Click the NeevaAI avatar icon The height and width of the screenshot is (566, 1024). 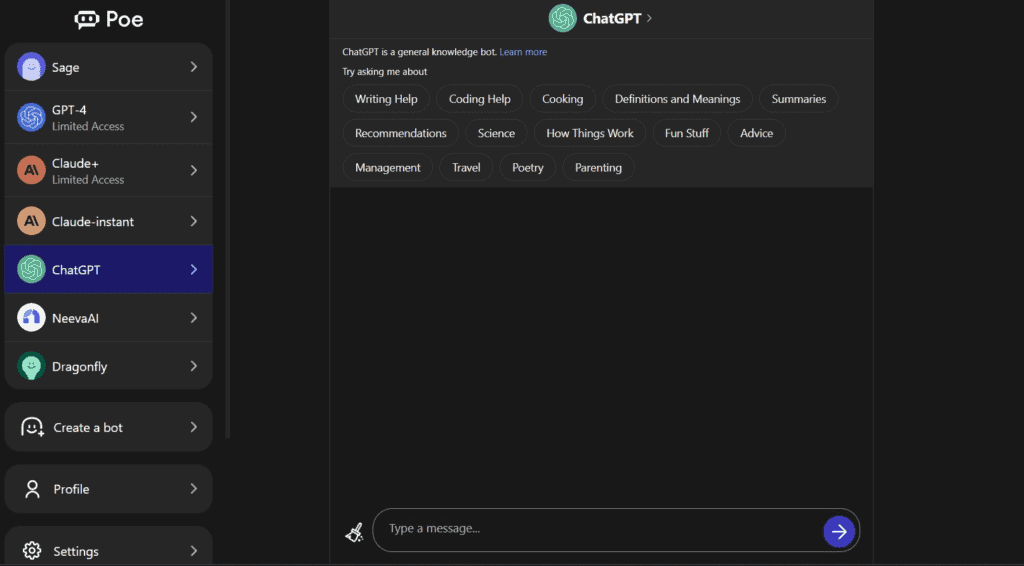pos(31,318)
